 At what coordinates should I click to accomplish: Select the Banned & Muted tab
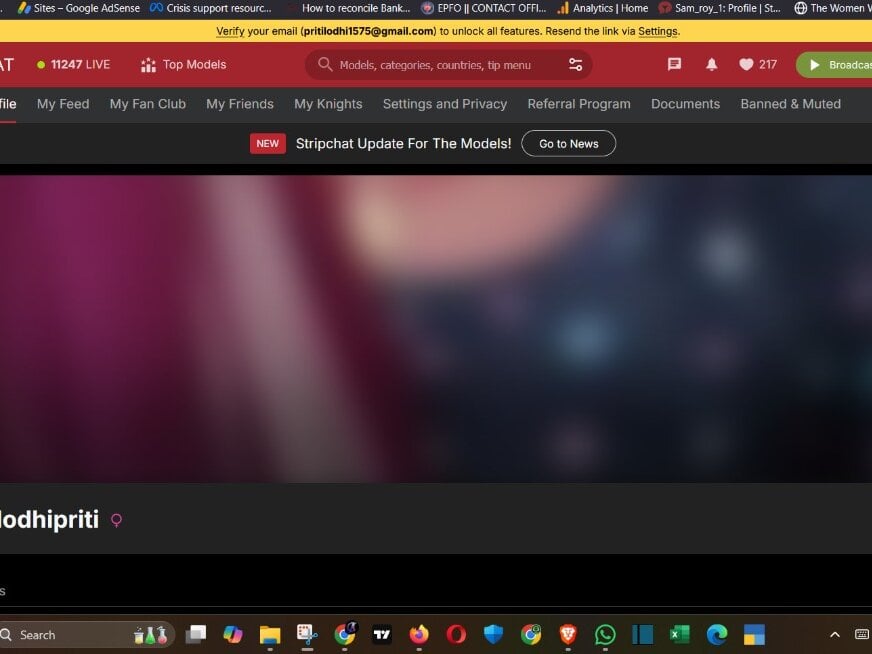point(790,104)
